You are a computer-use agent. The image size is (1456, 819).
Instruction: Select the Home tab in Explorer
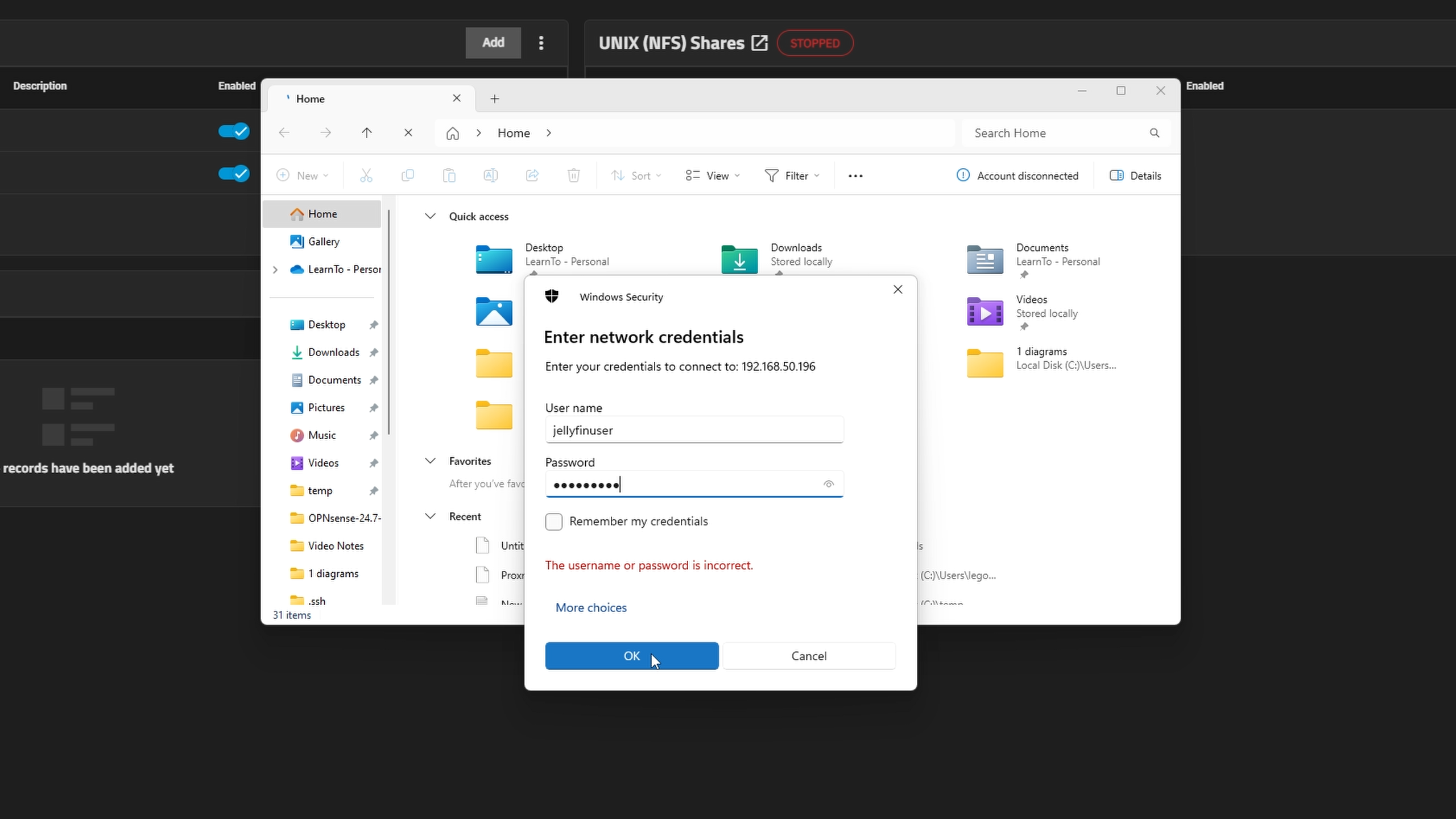click(x=371, y=99)
